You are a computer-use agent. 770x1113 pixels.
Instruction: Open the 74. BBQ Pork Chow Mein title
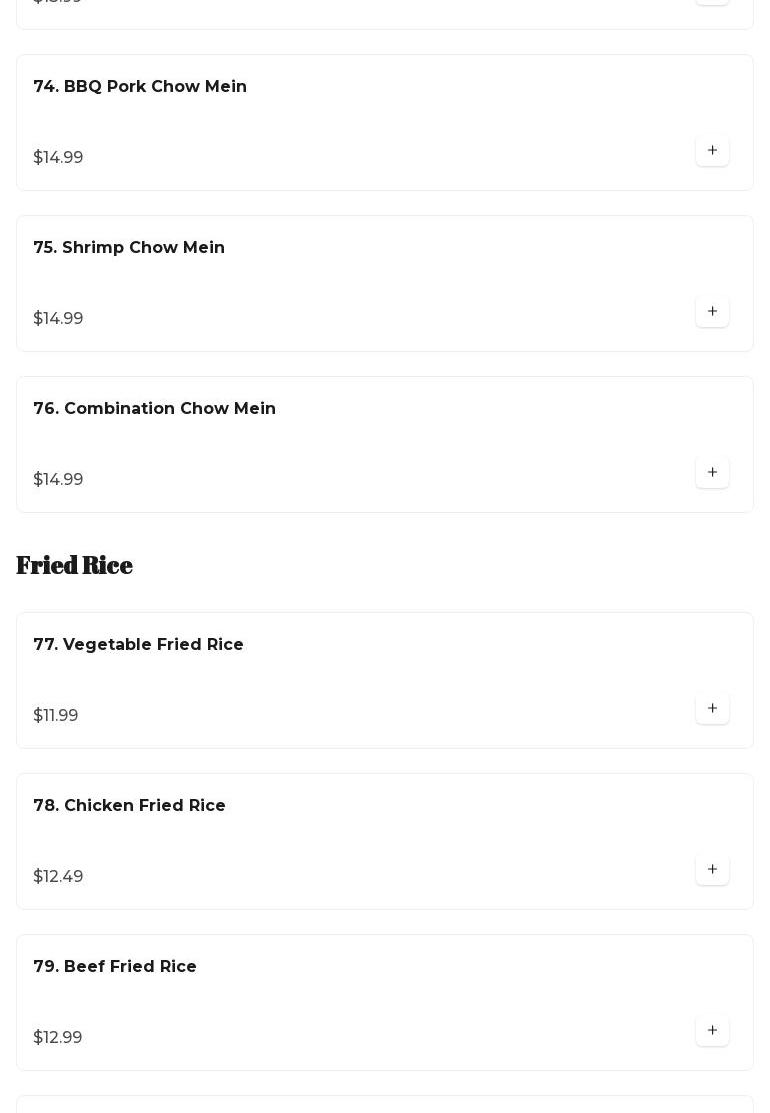(x=140, y=86)
